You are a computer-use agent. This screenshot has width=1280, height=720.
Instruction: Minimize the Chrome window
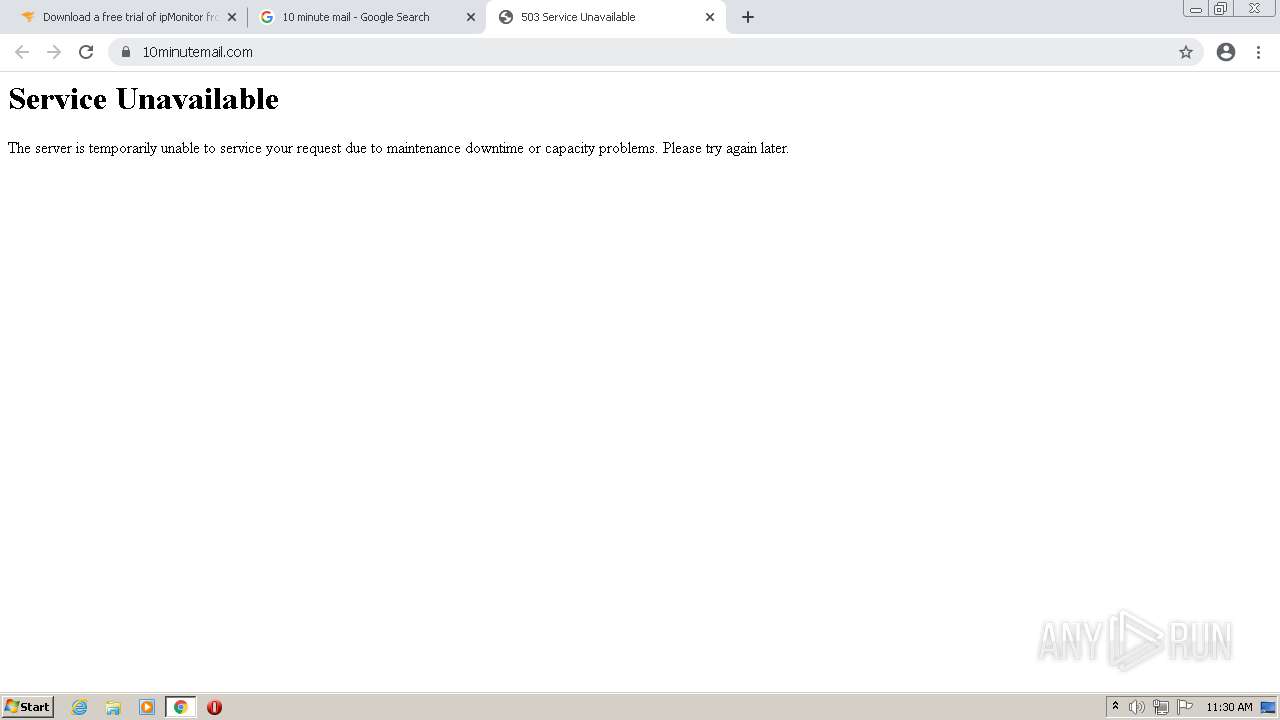click(1196, 9)
